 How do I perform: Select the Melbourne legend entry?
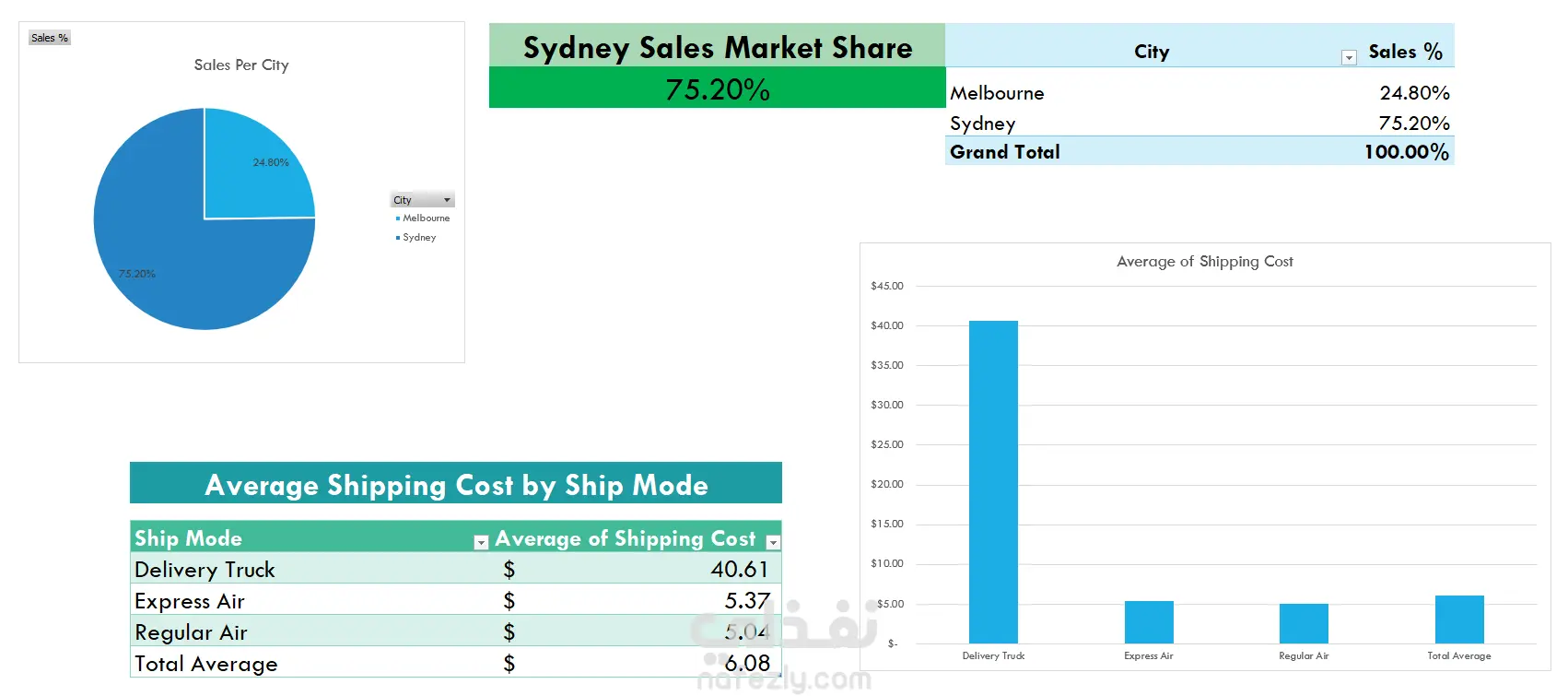click(426, 218)
